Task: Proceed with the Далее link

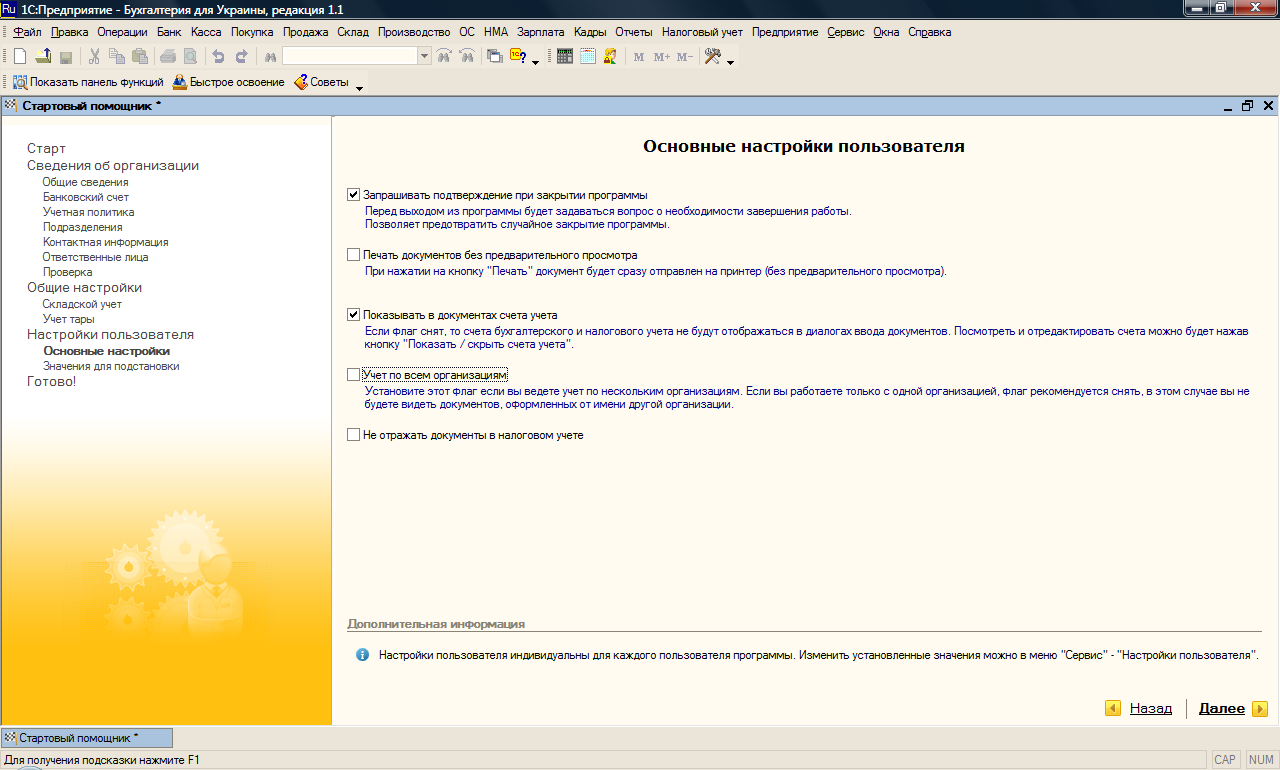Action: [1222, 708]
